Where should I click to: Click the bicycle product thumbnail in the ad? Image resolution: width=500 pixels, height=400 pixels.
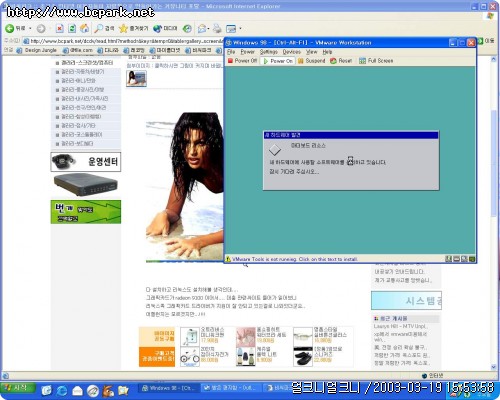[190, 357]
